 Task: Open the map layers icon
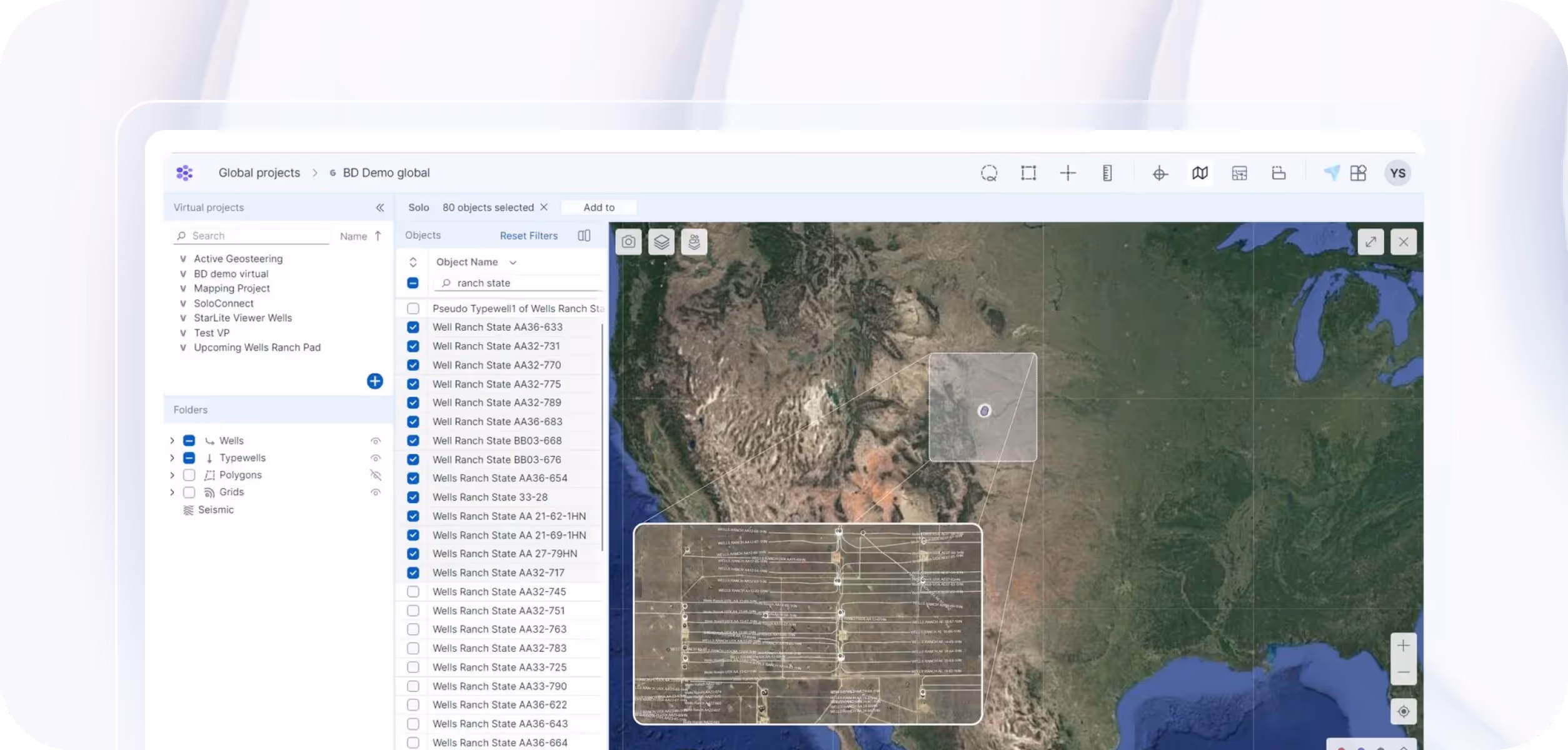point(661,242)
